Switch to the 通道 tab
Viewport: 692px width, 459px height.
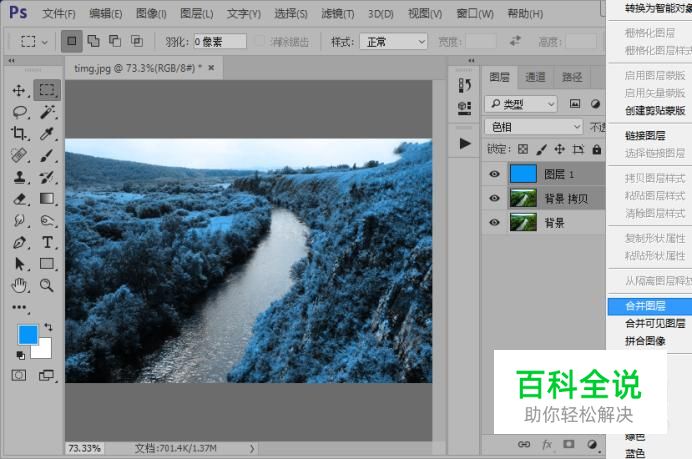(535, 77)
